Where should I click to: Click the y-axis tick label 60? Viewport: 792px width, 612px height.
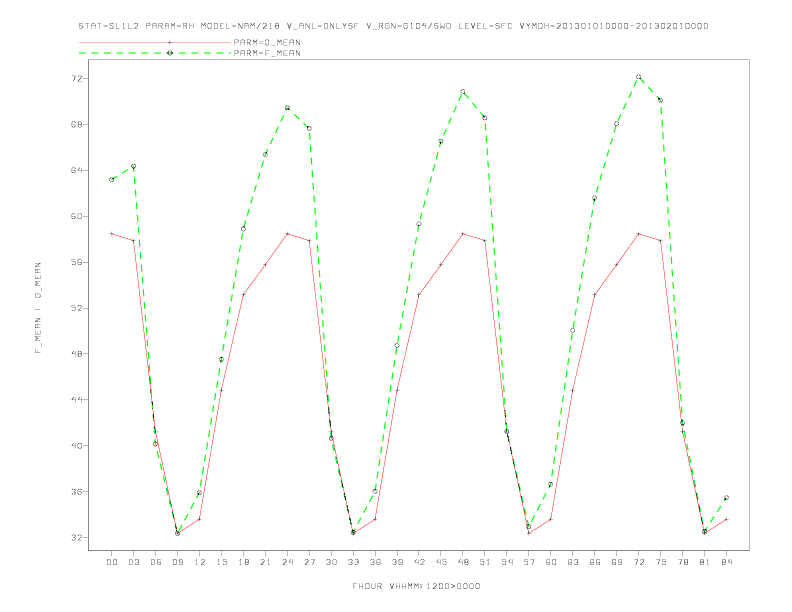point(76,216)
